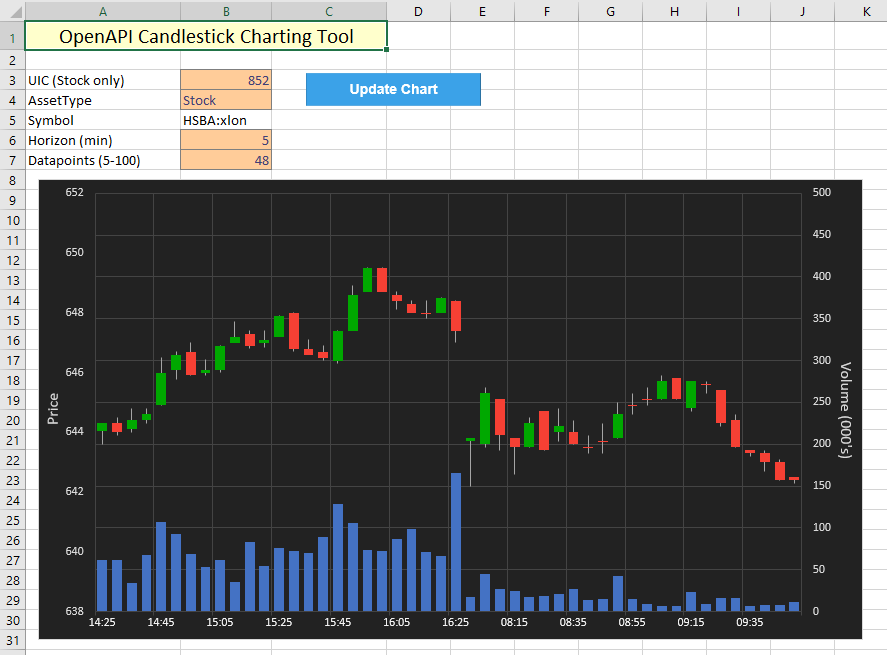This screenshot has height=655, width=887.
Task: Select the Volume (000's) axis title
Action: click(x=845, y=410)
